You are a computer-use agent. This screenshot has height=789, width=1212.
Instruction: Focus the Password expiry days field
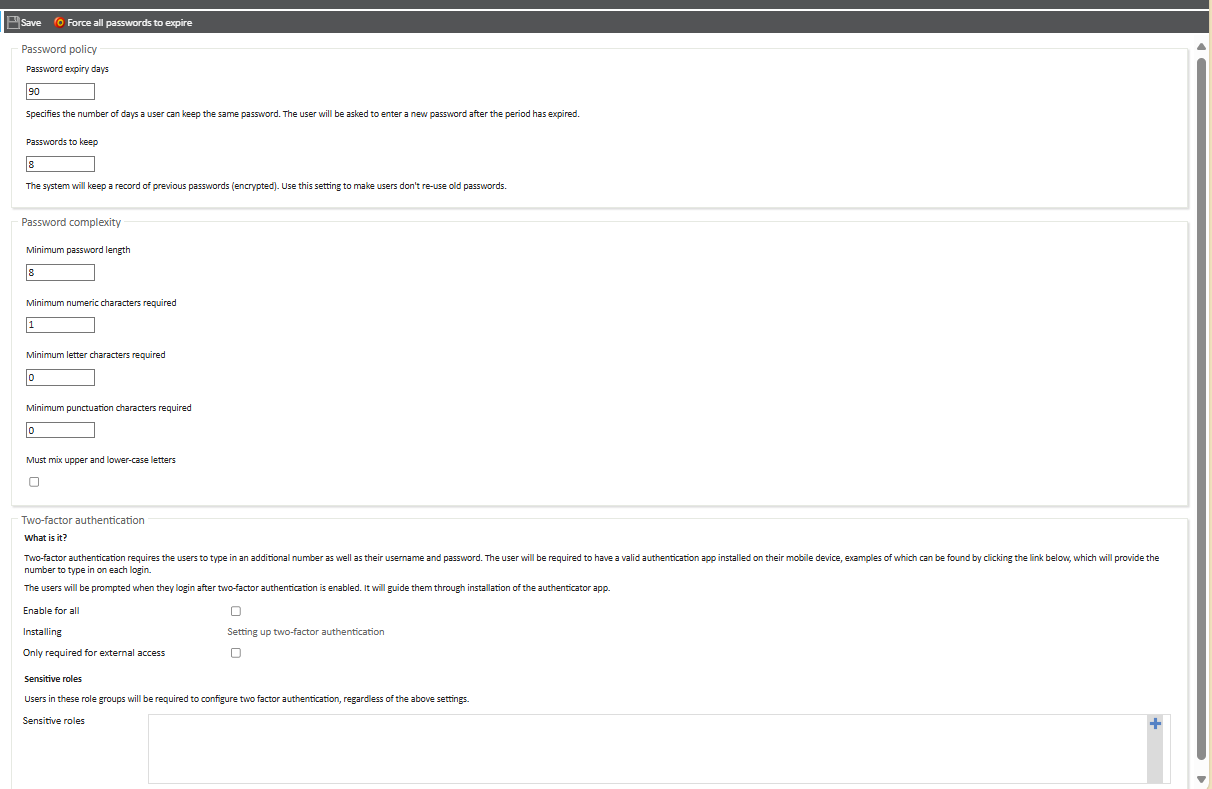[x=60, y=91]
